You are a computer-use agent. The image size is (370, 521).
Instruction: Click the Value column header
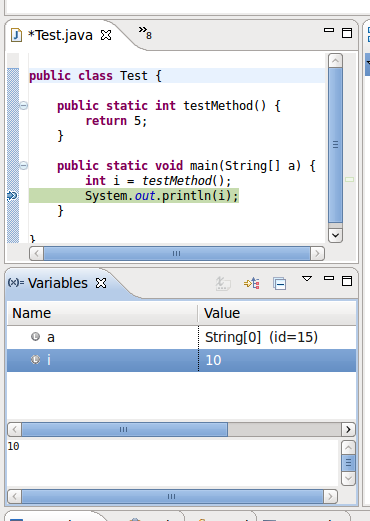point(277,313)
